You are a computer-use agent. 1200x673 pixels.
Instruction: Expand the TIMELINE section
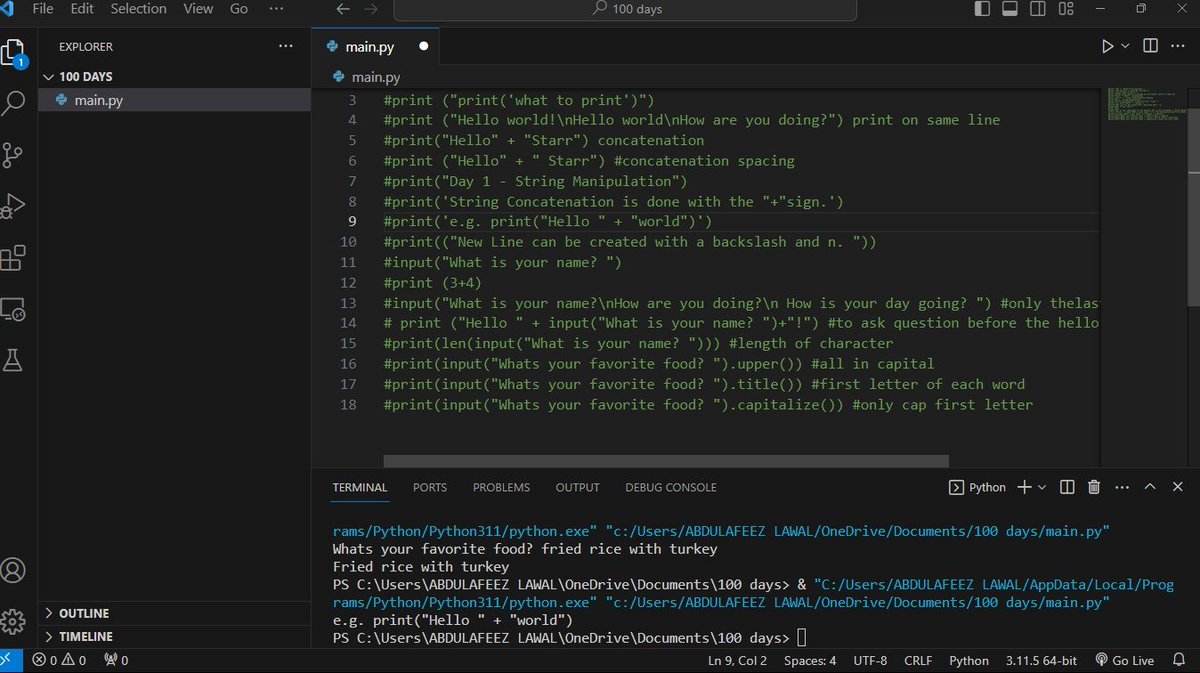coord(85,636)
